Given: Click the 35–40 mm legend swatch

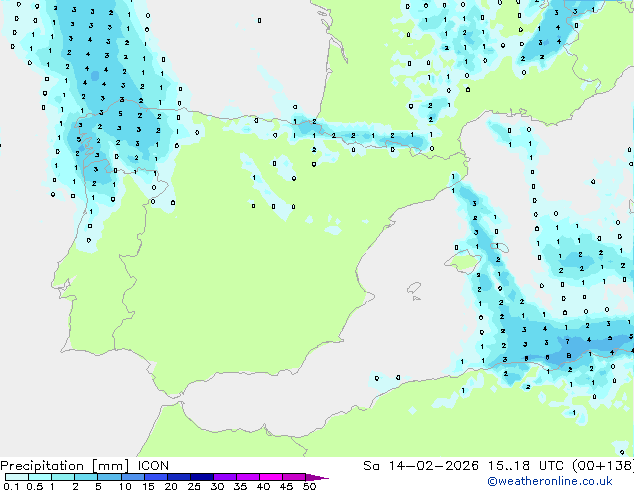Looking at the screenshot, I should [x=248, y=477].
